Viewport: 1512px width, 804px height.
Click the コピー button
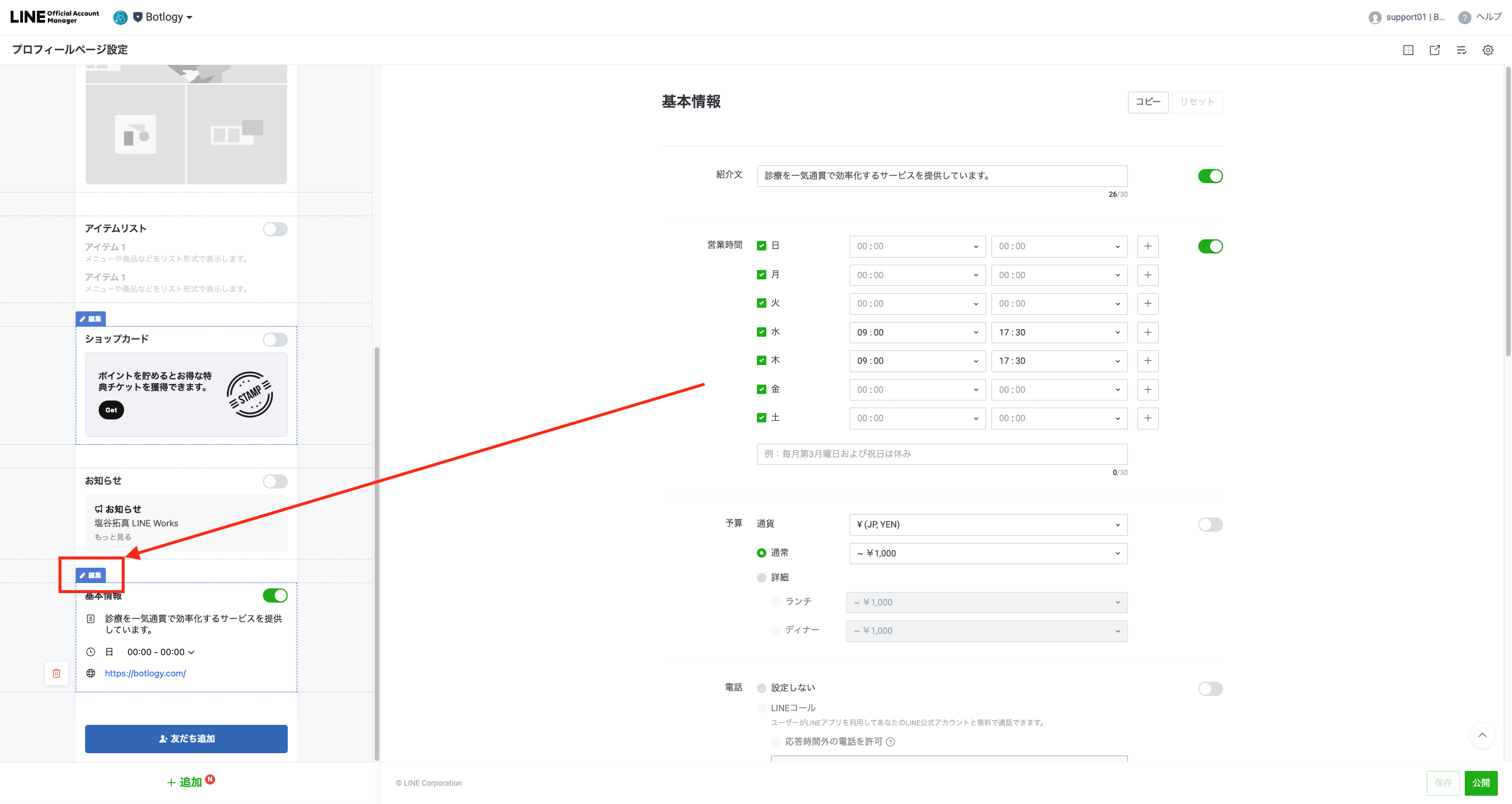tap(1147, 102)
